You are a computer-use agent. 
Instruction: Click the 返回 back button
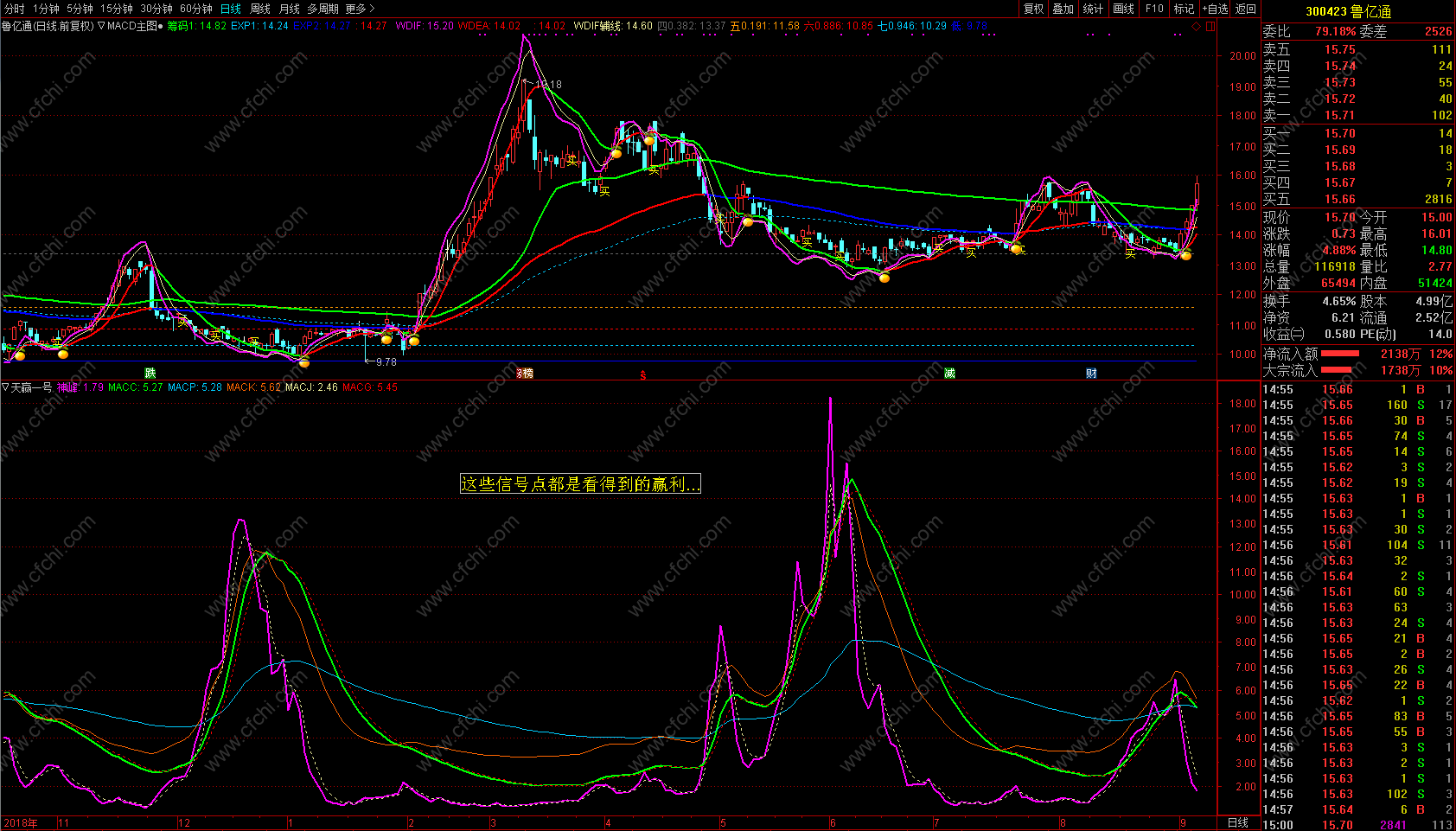click(1246, 9)
